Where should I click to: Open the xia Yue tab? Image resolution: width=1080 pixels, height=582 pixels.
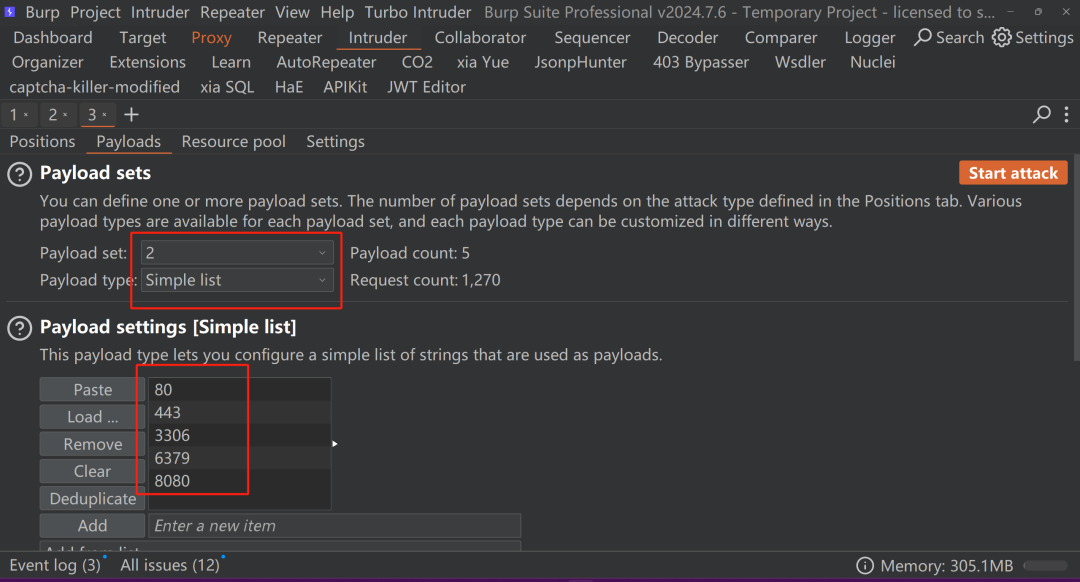pyautogui.click(x=483, y=63)
